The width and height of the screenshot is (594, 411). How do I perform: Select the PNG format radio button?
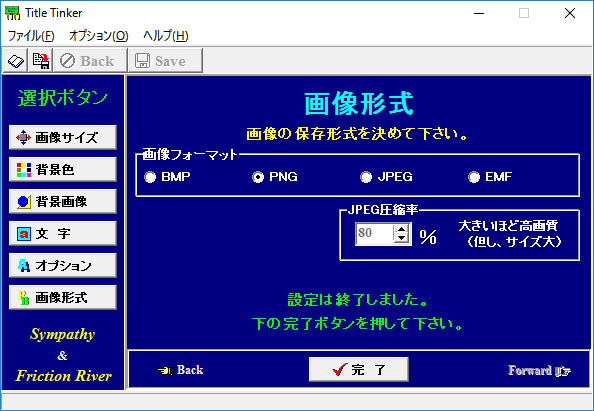(258, 177)
